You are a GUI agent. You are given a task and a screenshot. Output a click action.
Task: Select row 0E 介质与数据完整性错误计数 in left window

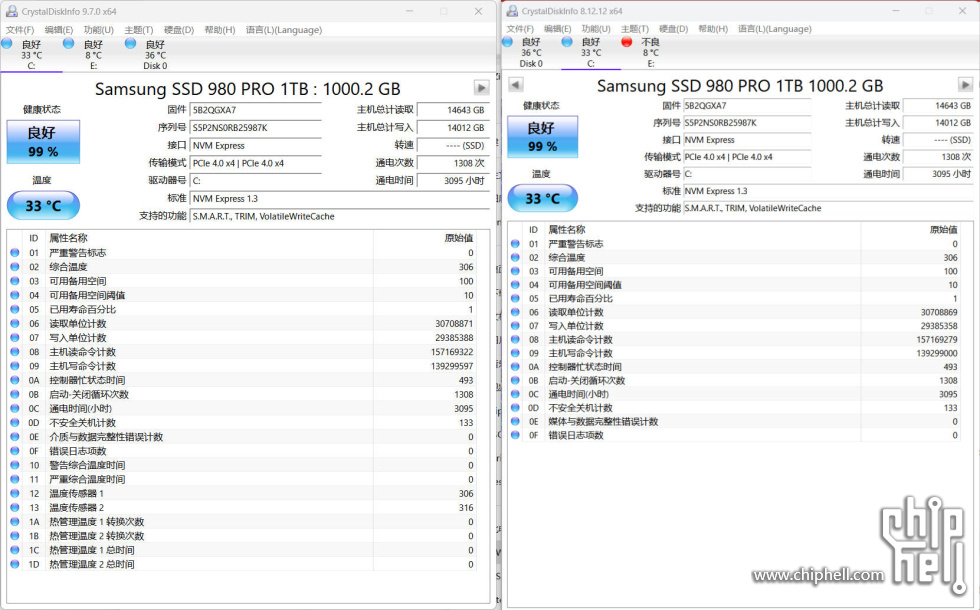coord(242,437)
